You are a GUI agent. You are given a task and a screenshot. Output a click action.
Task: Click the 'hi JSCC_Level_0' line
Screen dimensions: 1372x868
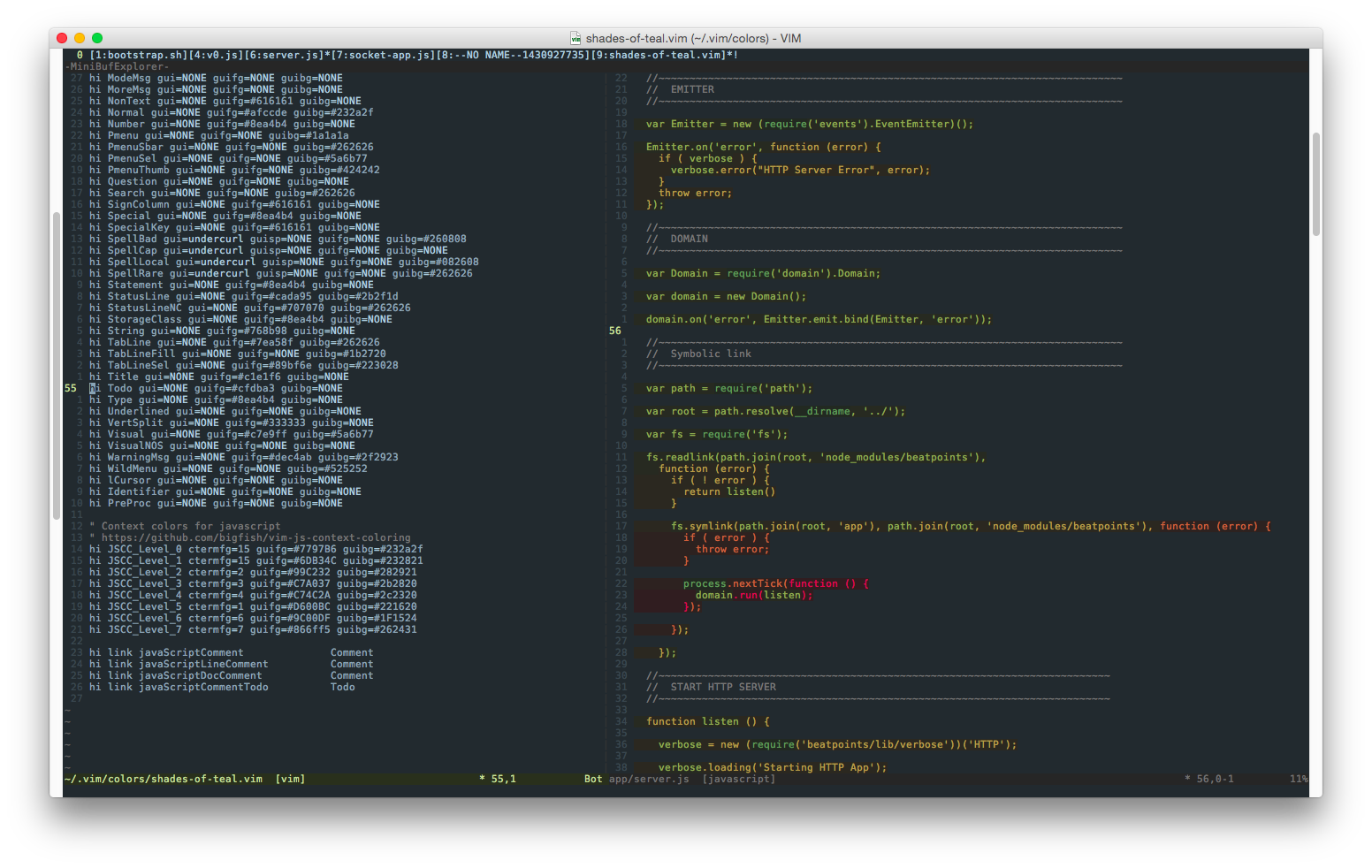(255, 549)
